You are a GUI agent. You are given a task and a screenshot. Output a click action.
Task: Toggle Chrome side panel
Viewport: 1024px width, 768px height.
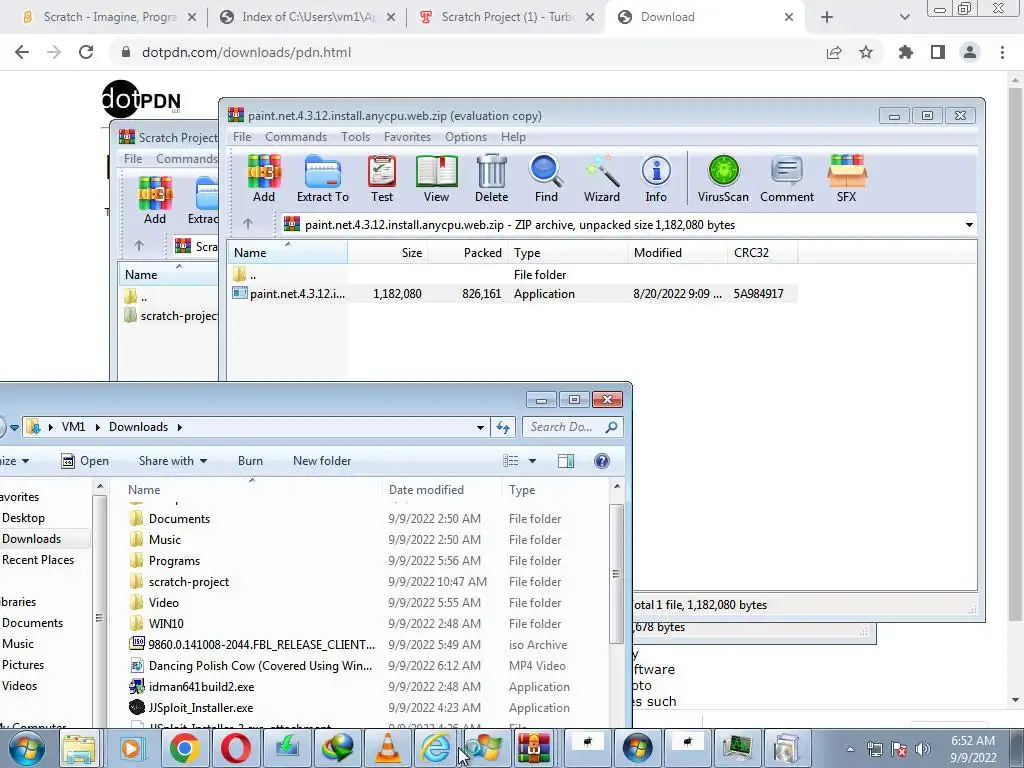click(938, 52)
